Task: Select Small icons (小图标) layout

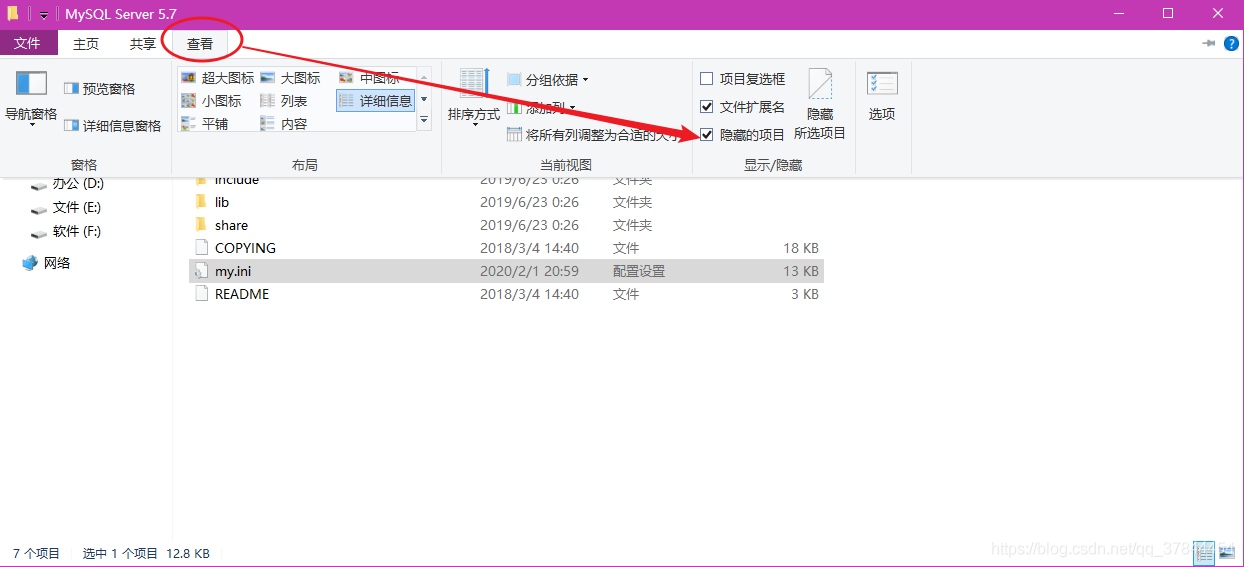Action: tap(211, 101)
